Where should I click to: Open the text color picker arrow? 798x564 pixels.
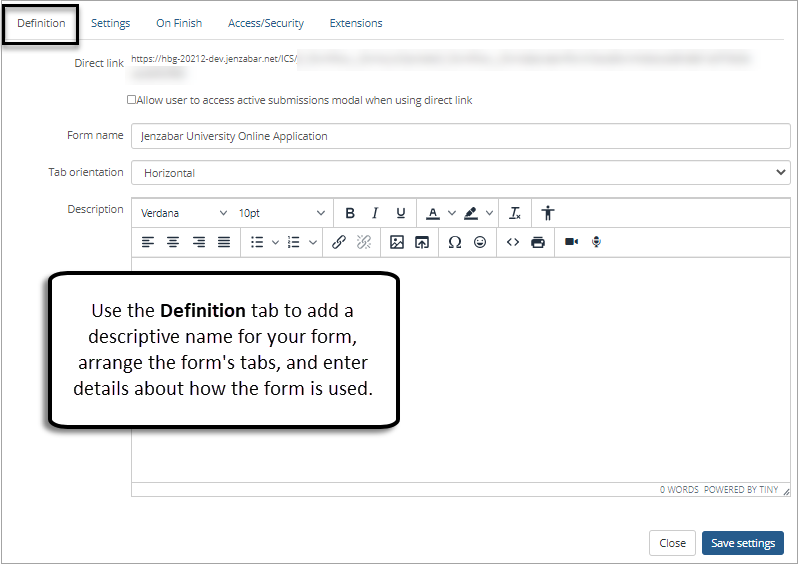(x=451, y=213)
